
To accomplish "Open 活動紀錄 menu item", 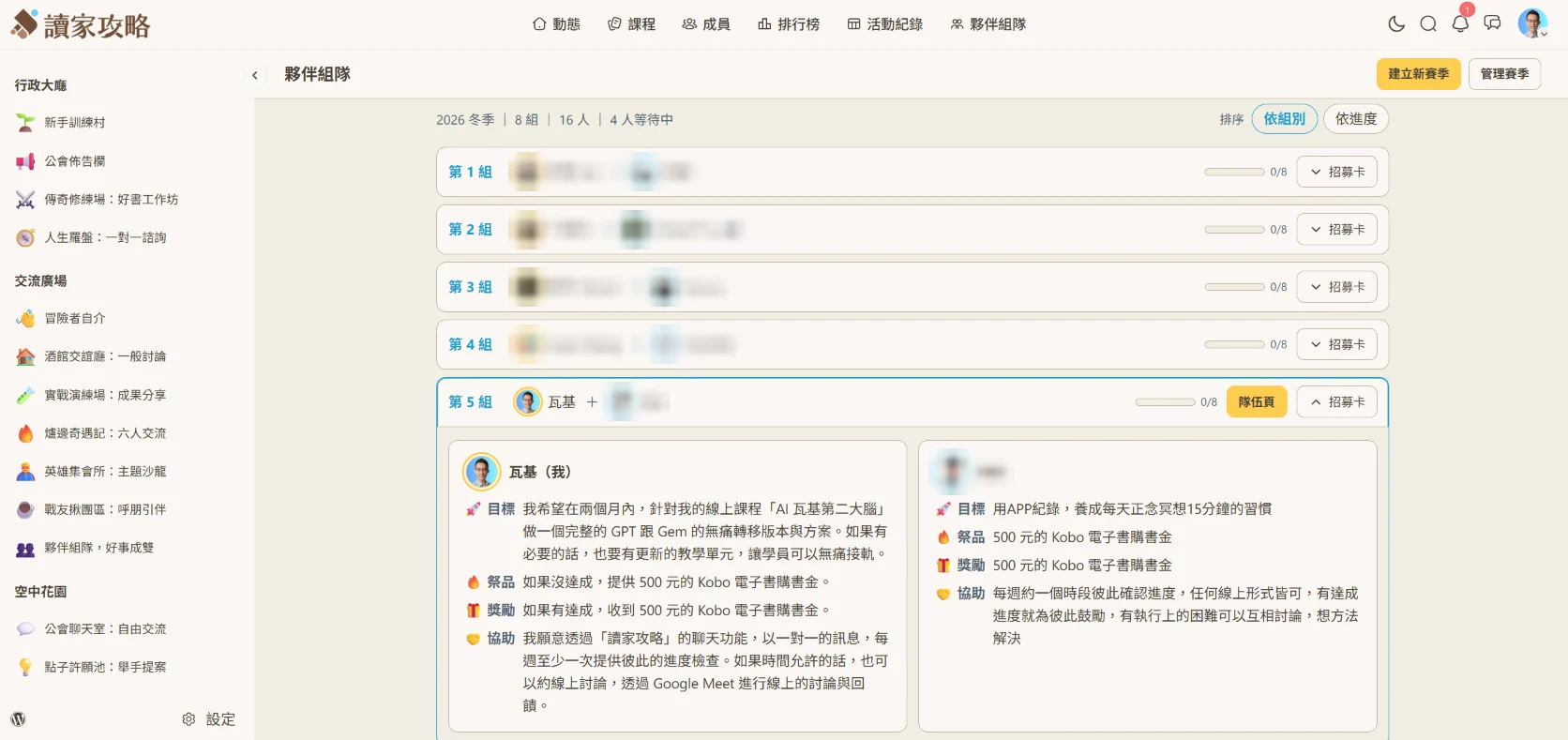I will point(884,24).
